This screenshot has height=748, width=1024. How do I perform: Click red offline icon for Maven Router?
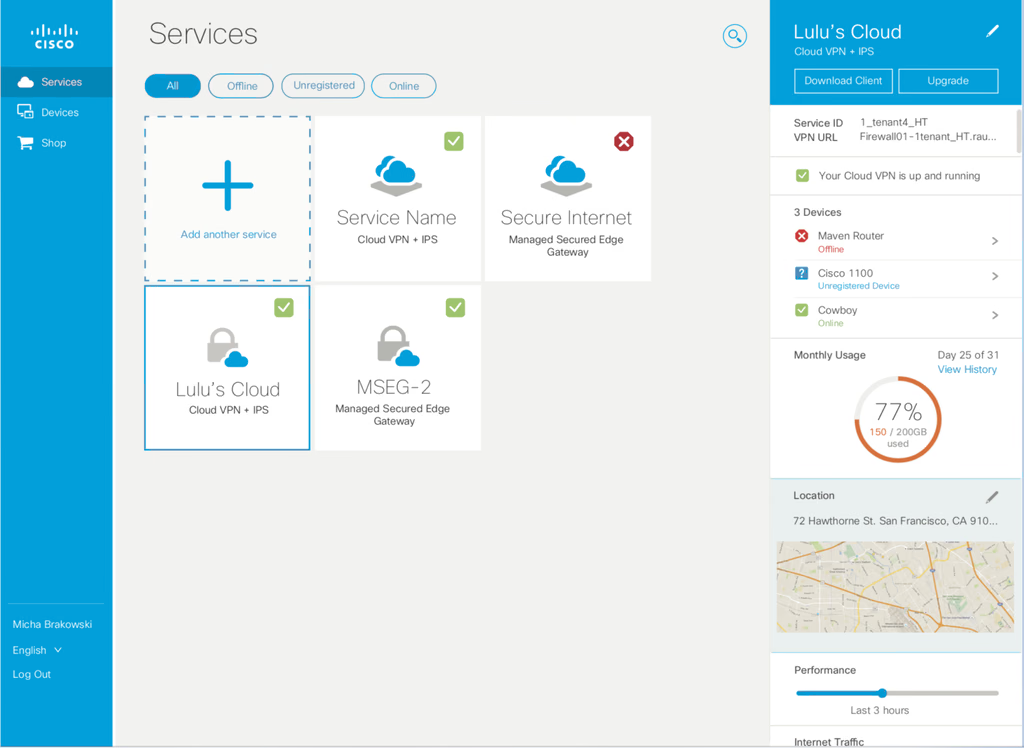click(801, 236)
